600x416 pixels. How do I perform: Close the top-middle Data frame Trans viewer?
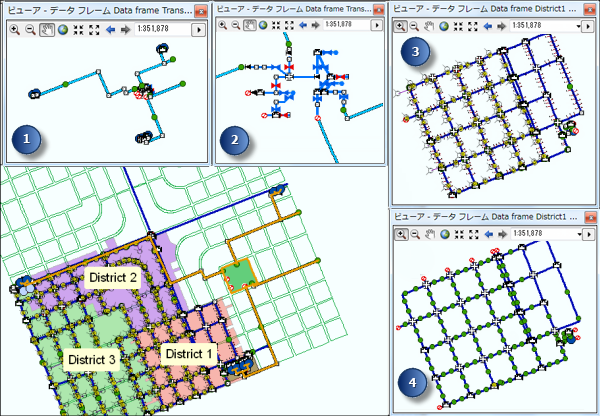coord(378,10)
